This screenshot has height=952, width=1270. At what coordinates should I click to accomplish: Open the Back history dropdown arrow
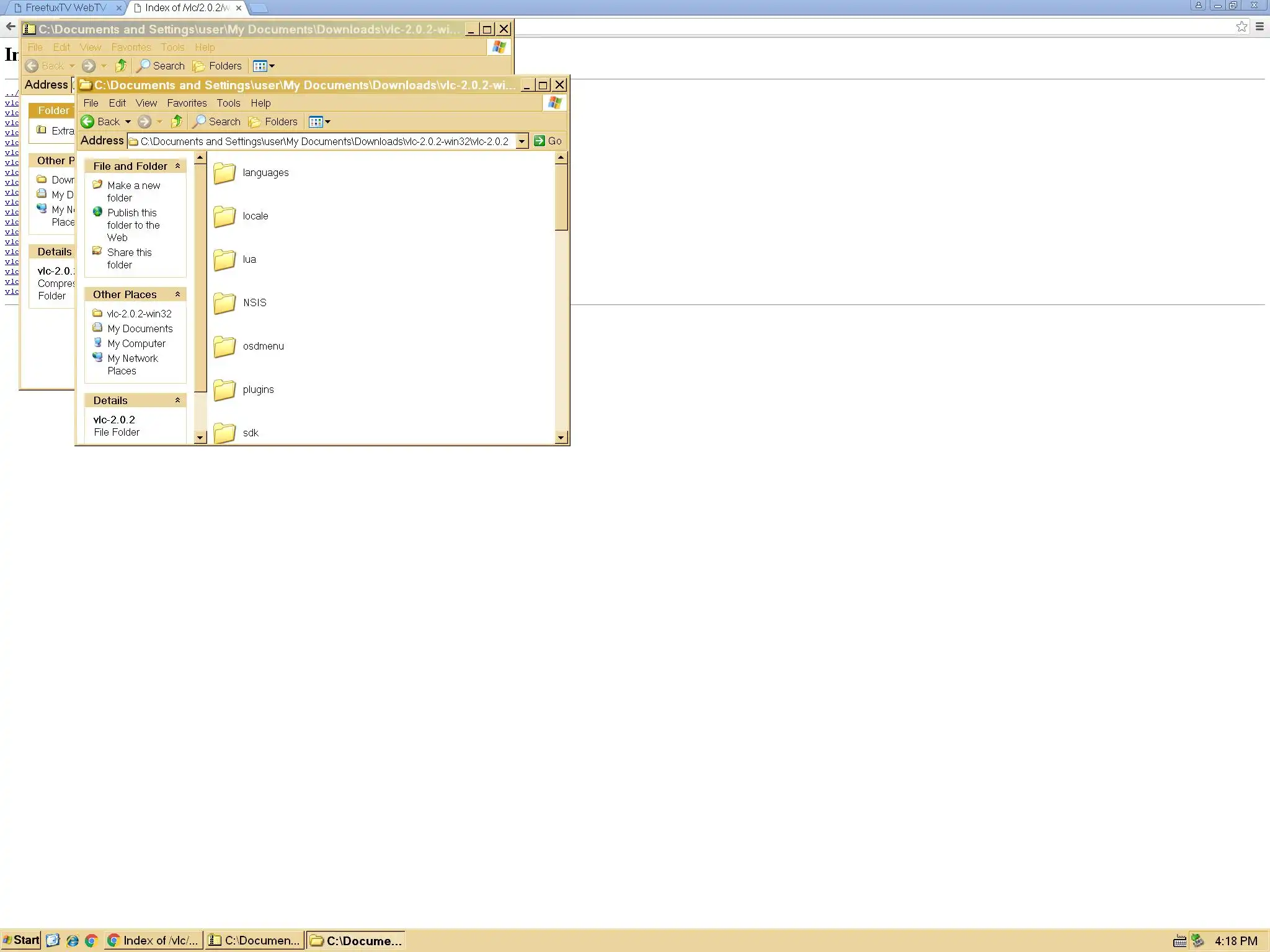128,121
